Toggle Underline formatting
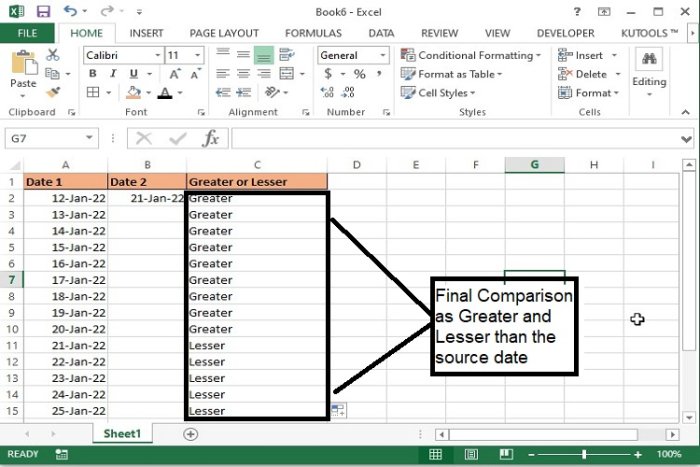The image size is (700, 467). pyautogui.click(x=133, y=74)
